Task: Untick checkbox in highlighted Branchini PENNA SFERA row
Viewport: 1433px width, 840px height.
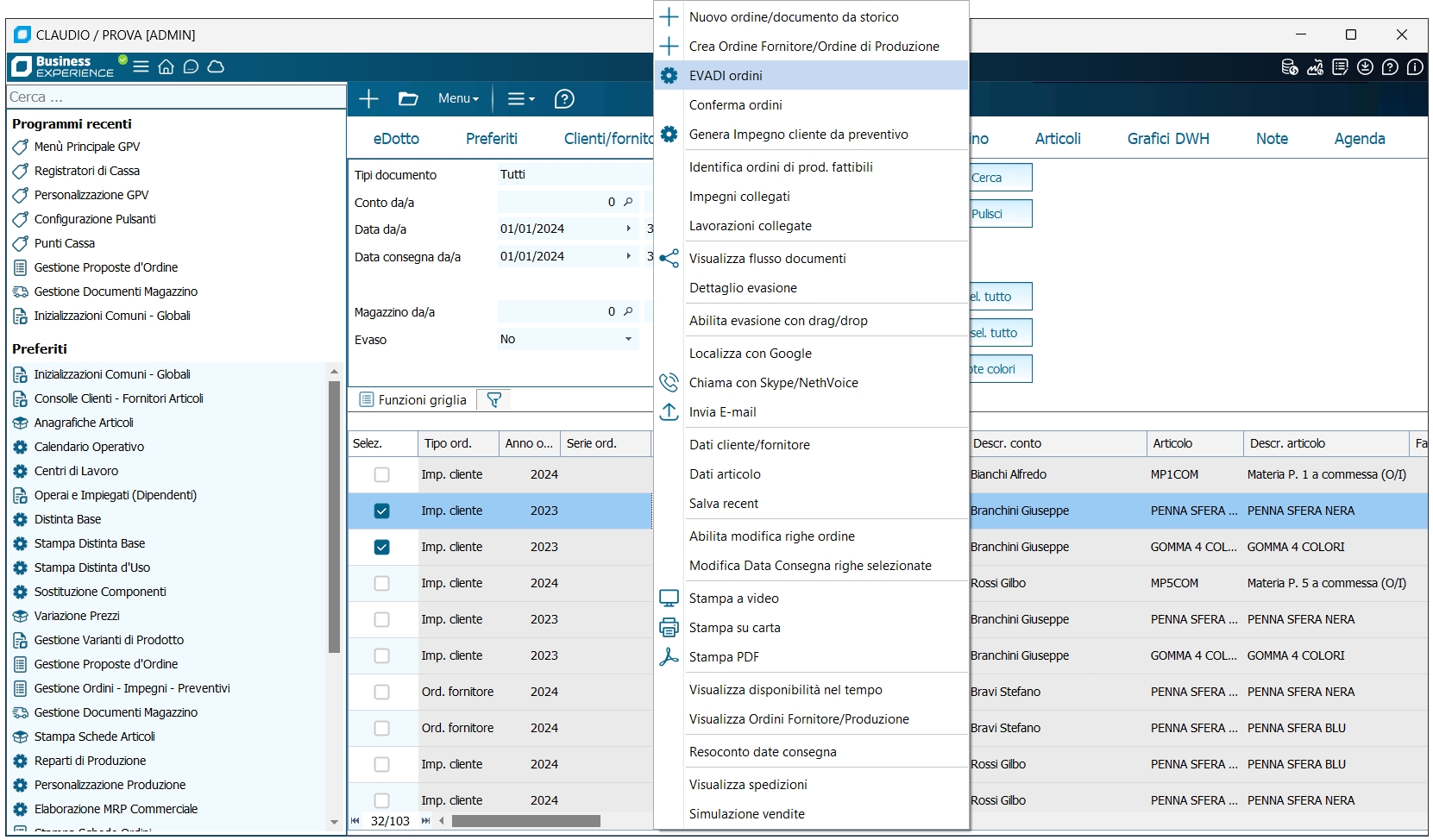Action: coord(381,511)
